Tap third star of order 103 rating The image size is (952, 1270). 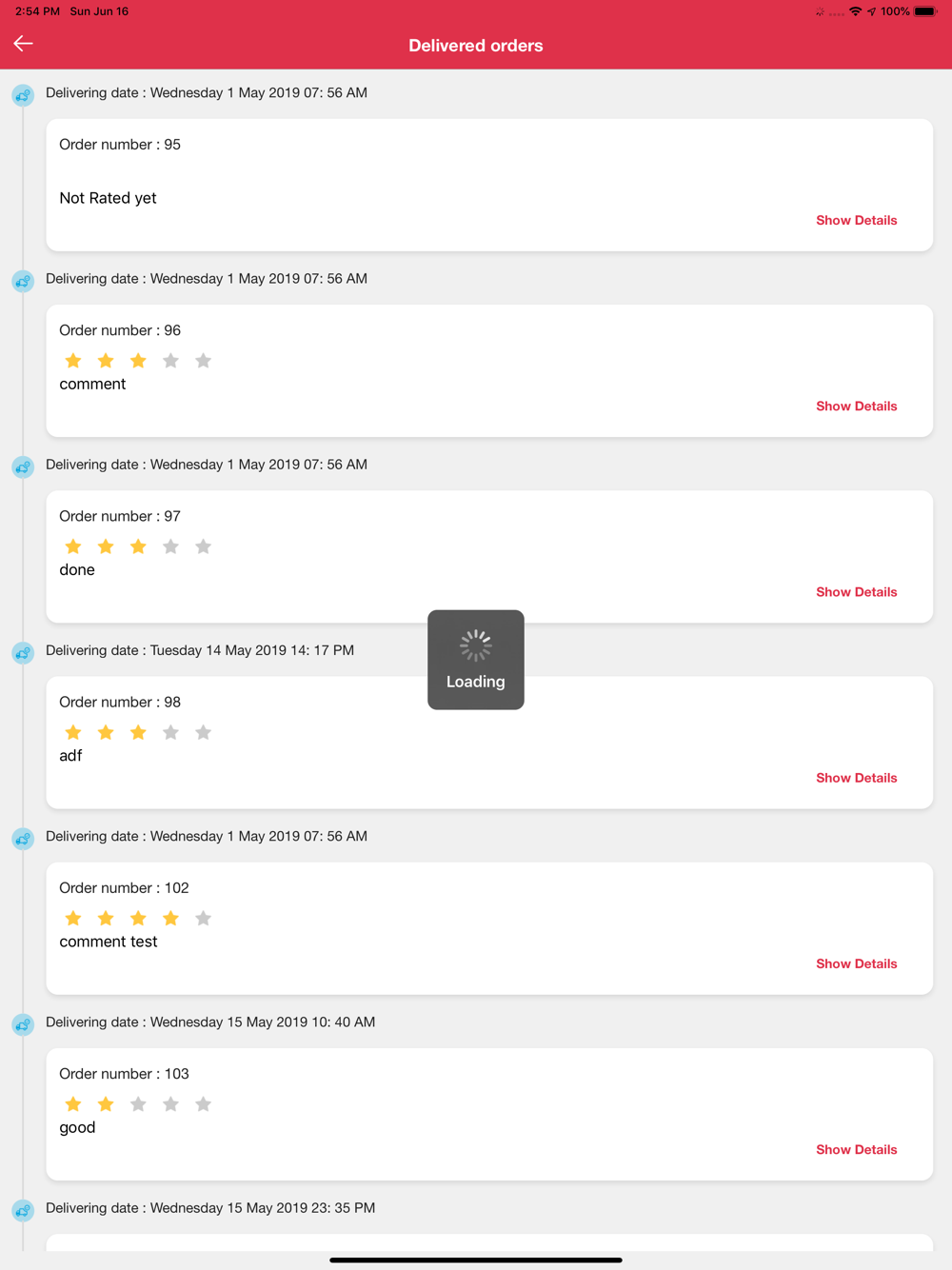point(138,1104)
